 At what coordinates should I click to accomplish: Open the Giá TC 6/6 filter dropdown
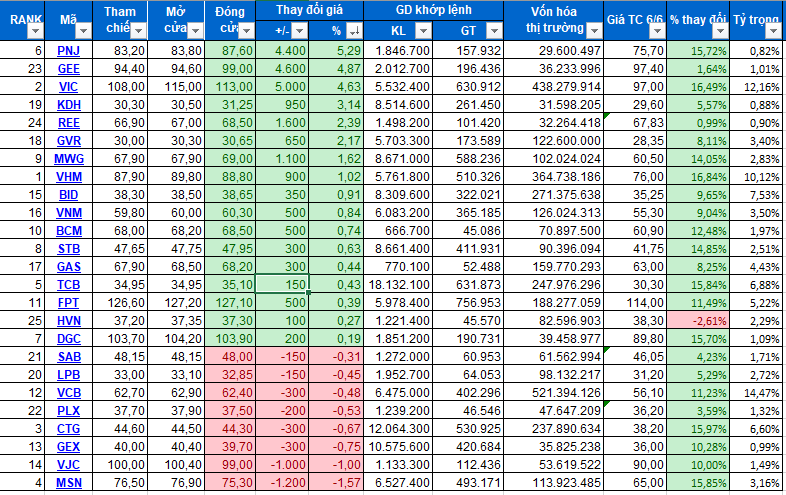[657, 32]
